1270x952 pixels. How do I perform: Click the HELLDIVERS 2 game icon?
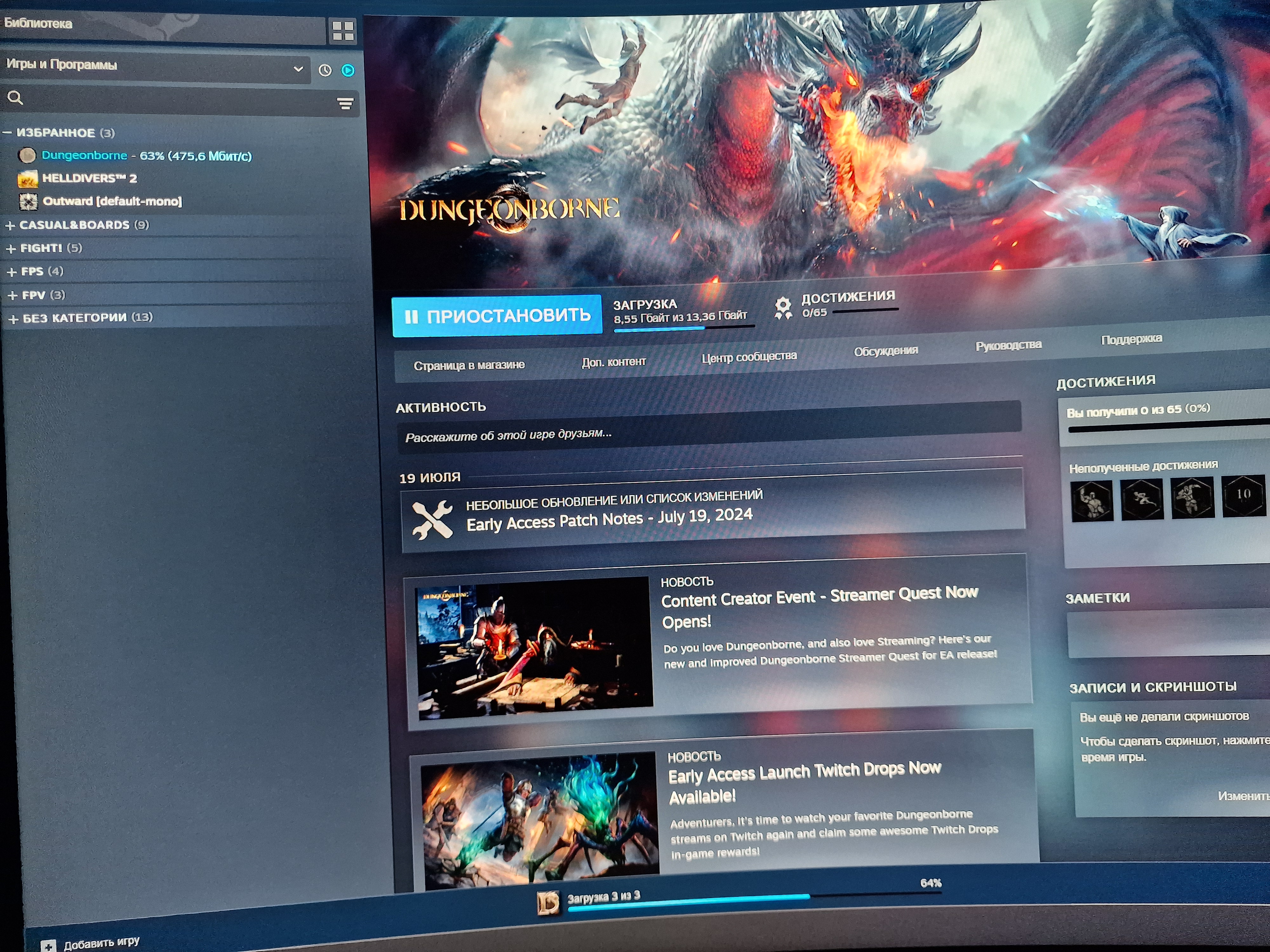click(x=28, y=178)
